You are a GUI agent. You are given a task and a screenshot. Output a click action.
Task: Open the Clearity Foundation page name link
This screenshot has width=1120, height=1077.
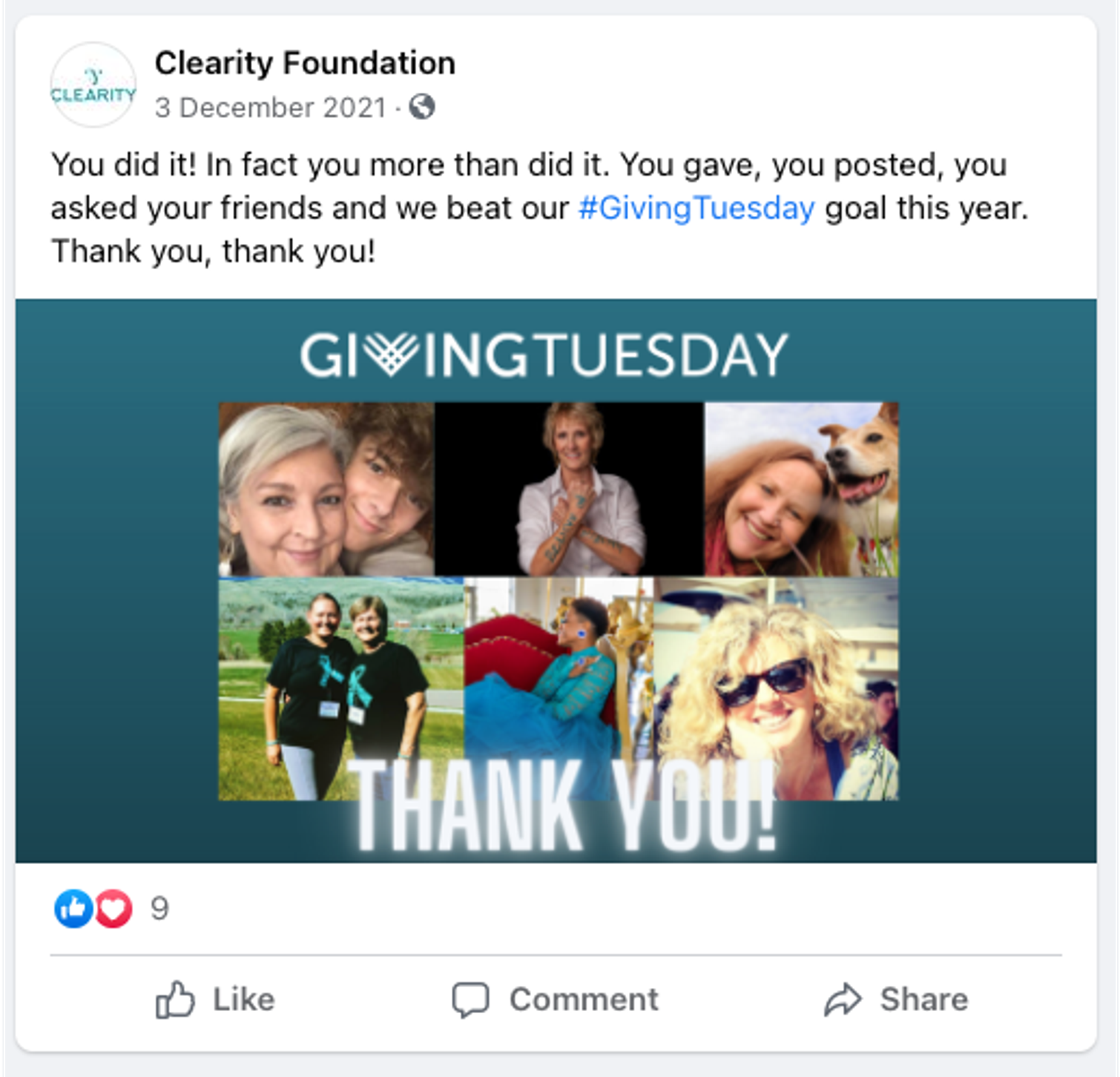coord(305,63)
